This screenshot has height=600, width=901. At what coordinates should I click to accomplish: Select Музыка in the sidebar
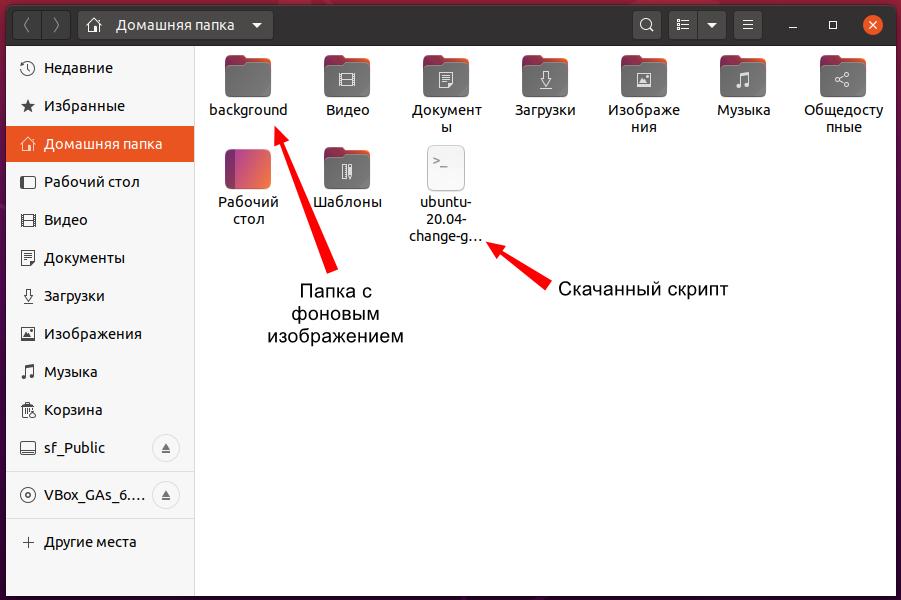pos(100,372)
